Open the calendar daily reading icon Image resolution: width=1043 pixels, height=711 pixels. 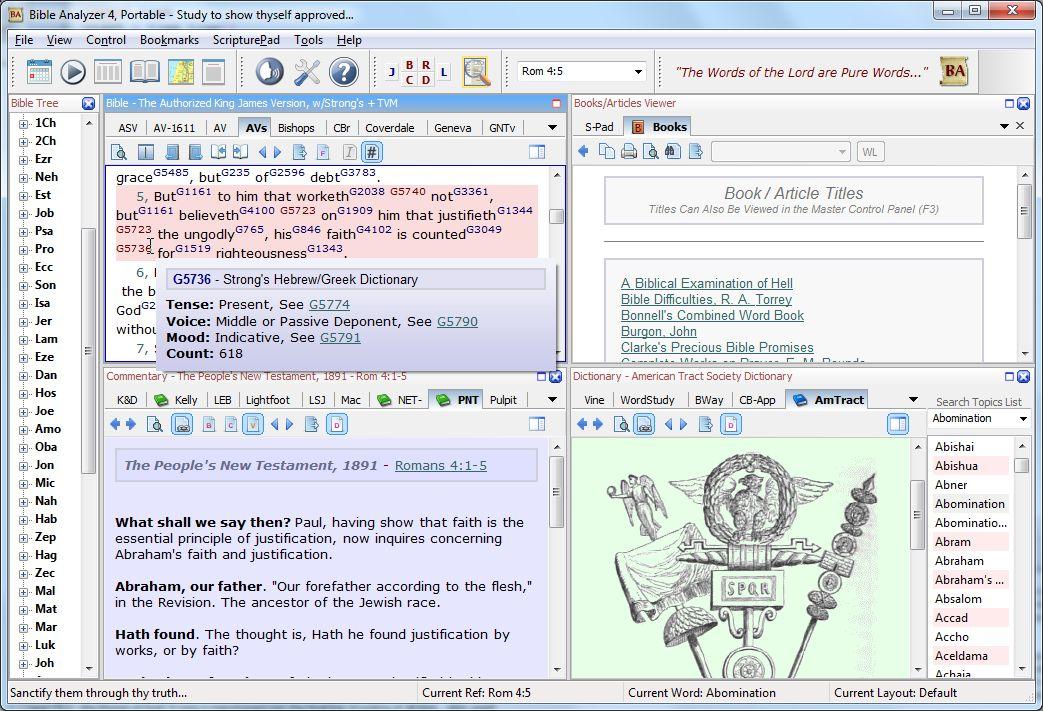tap(39, 72)
